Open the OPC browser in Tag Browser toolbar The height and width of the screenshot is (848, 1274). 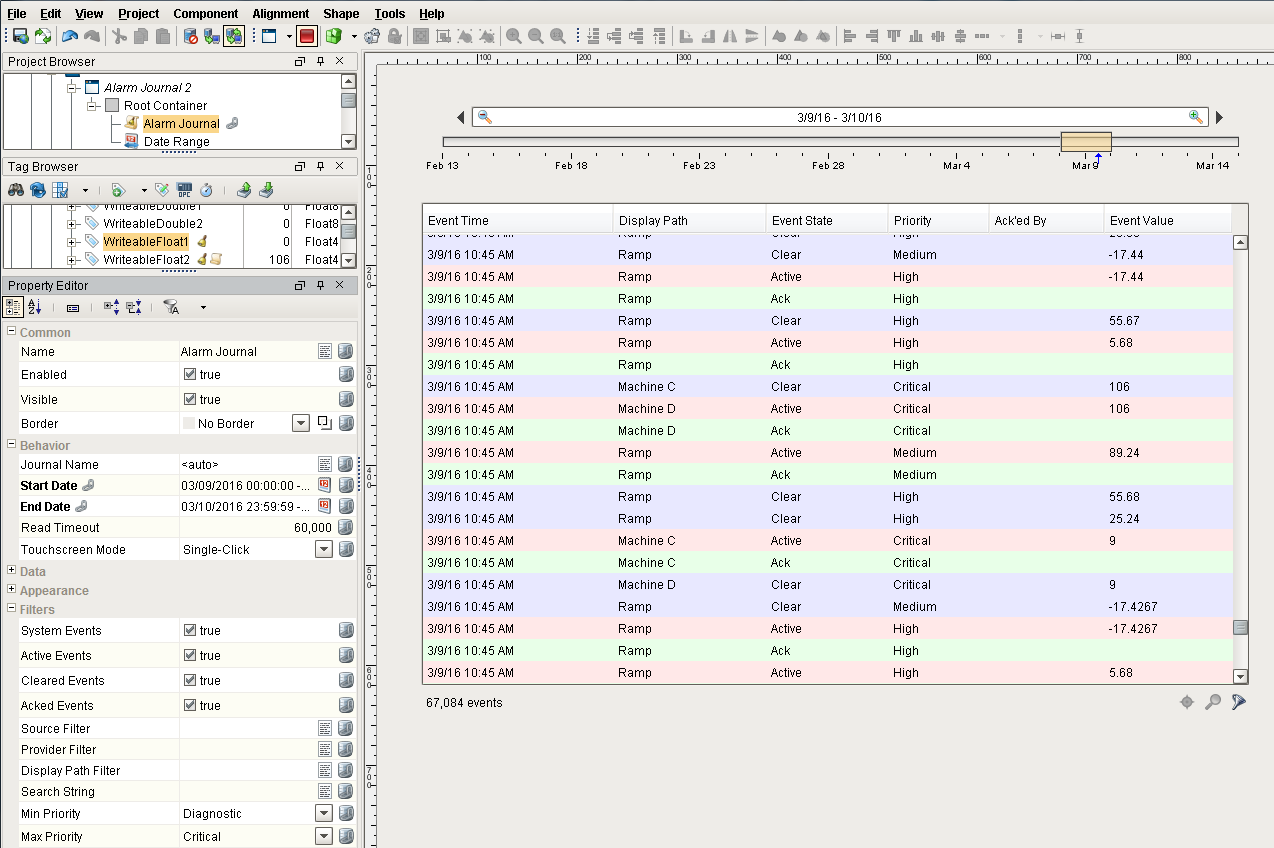[x=183, y=190]
